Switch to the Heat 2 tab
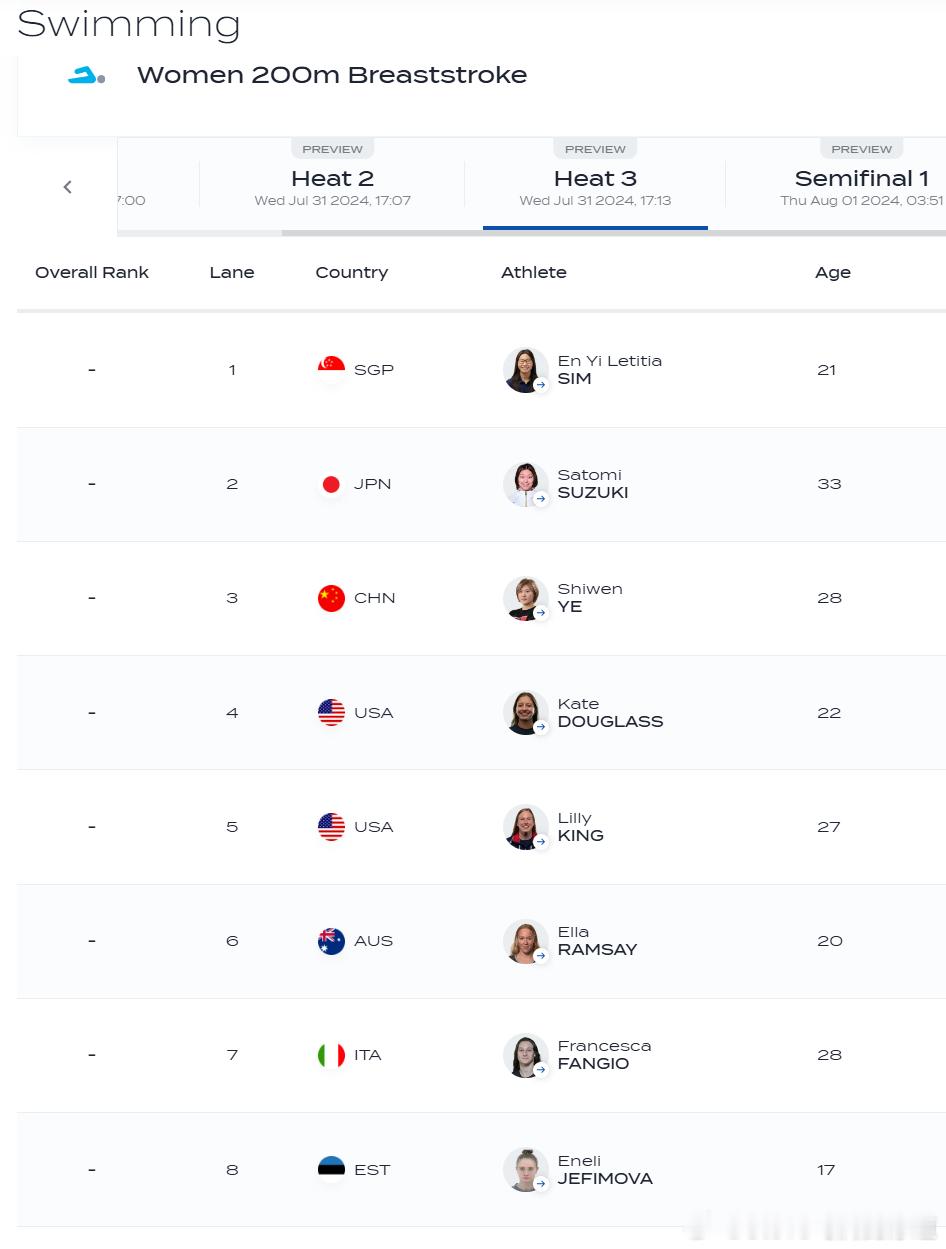Screen dimensions: 946x1249 (332, 186)
